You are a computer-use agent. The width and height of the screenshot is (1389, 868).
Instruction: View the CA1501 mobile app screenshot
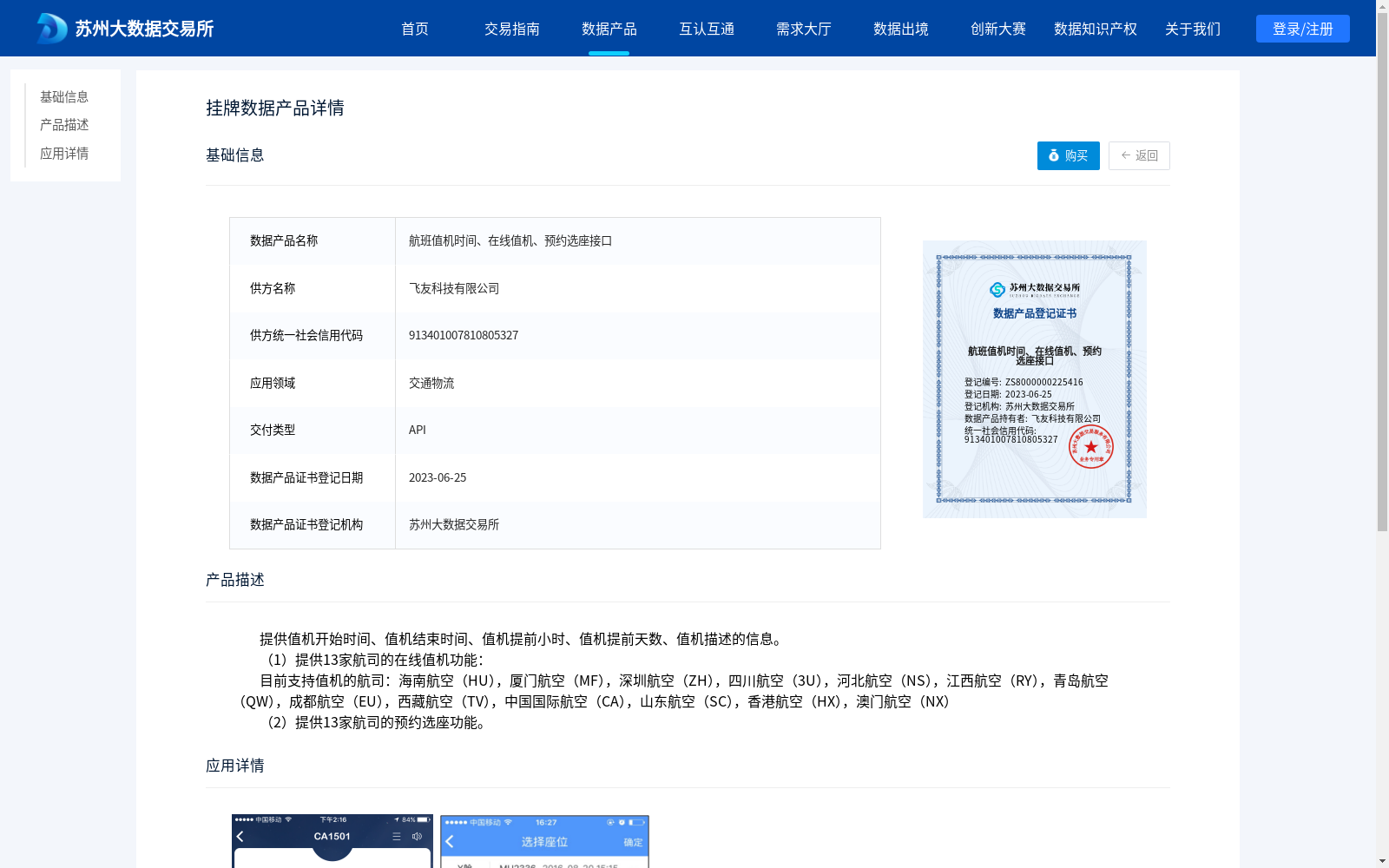[x=332, y=840]
